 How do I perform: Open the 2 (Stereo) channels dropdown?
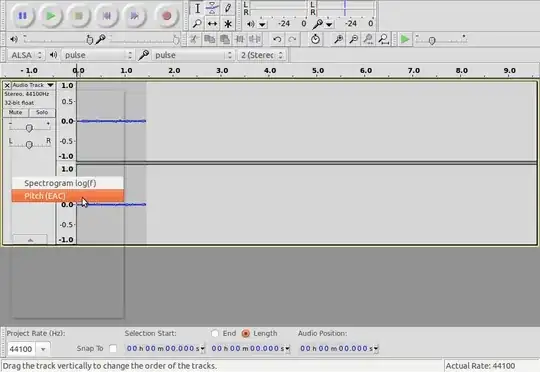pyautogui.click(x=262, y=55)
